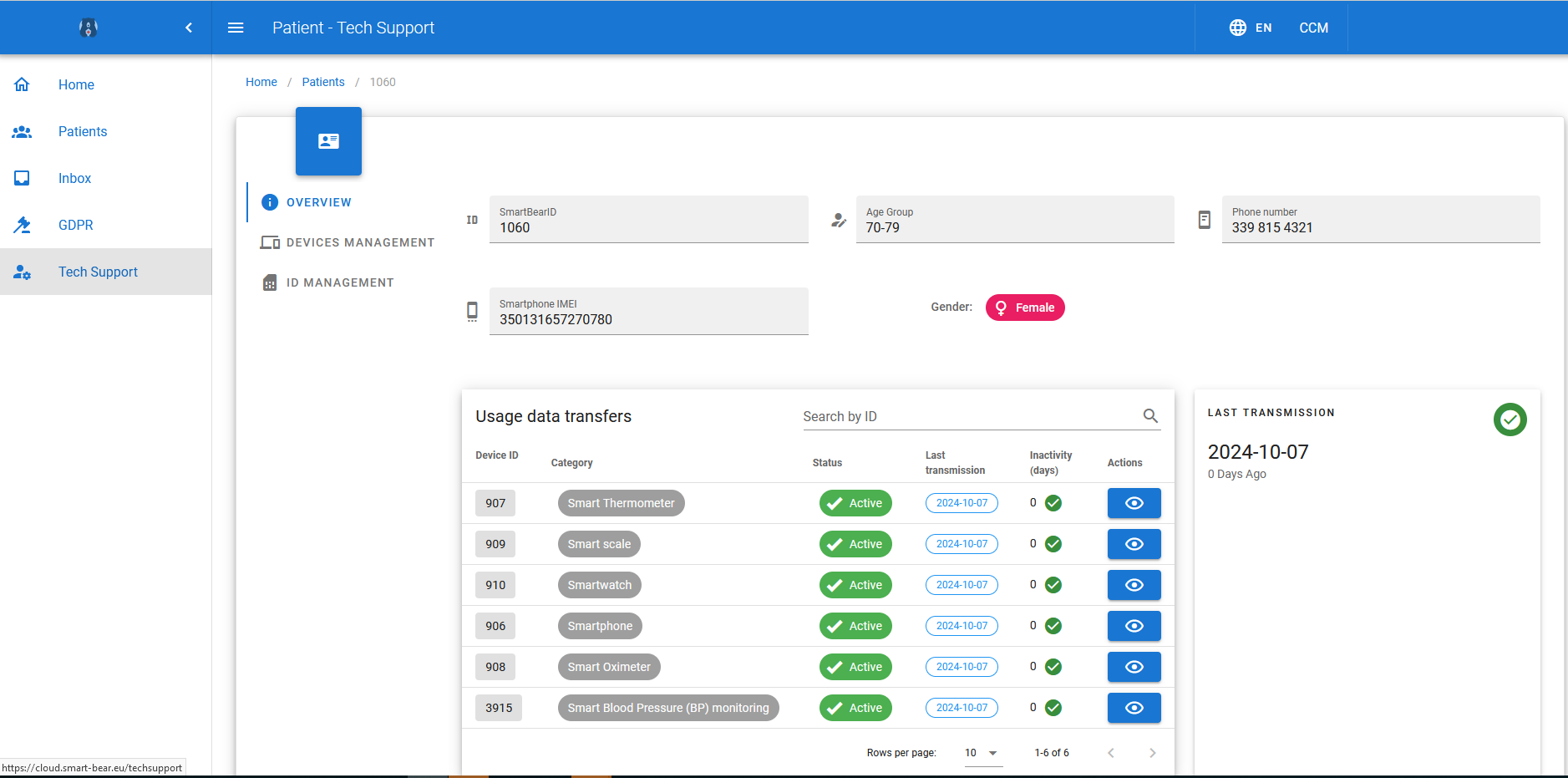Viewport: 1568px width, 778px height.
Task: Click the CCM header button
Action: point(1313,28)
